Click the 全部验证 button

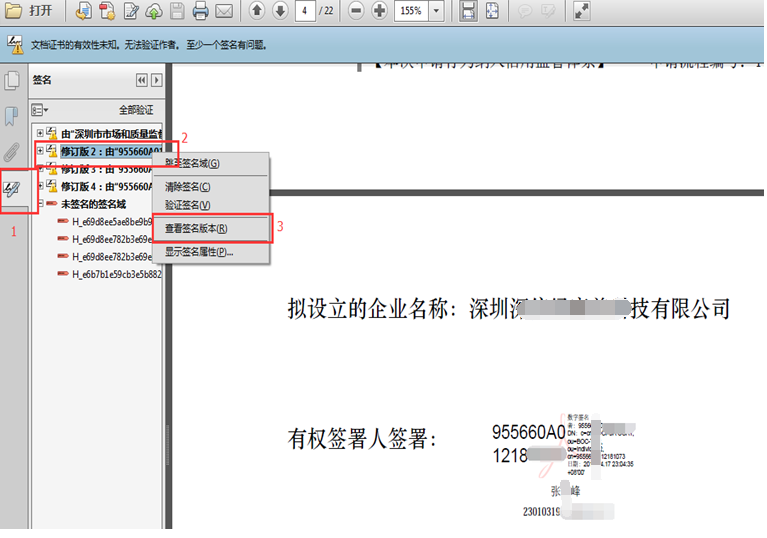coord(137,109)
